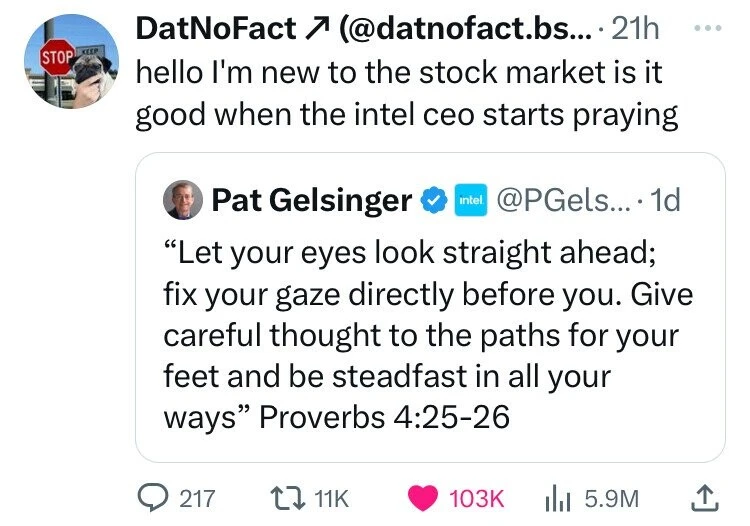This screenshot has width=750, height=526.
Task: Click the blue verified checkmark badge
Action: click(x=430, y=202)
